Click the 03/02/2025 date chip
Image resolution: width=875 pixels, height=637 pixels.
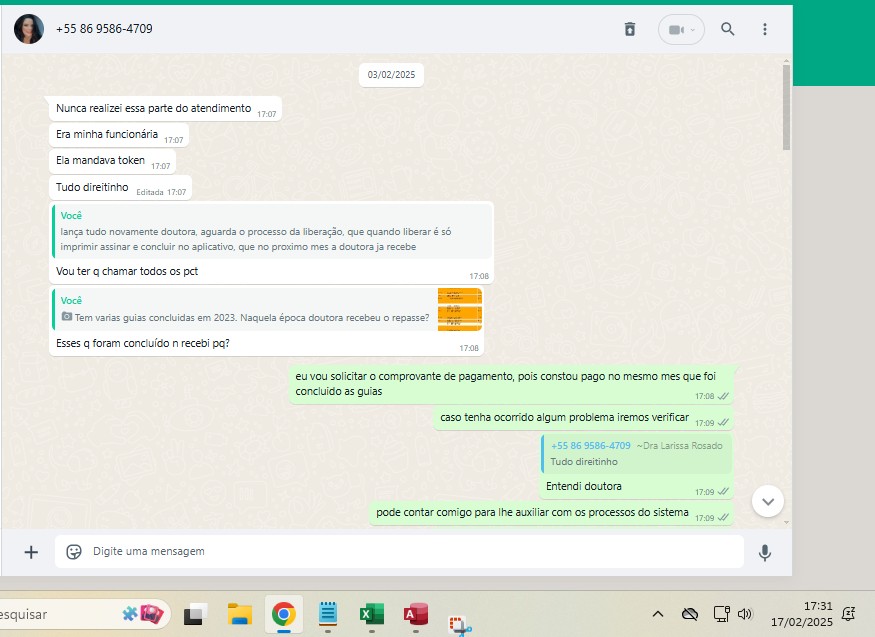tap(391, 75)
